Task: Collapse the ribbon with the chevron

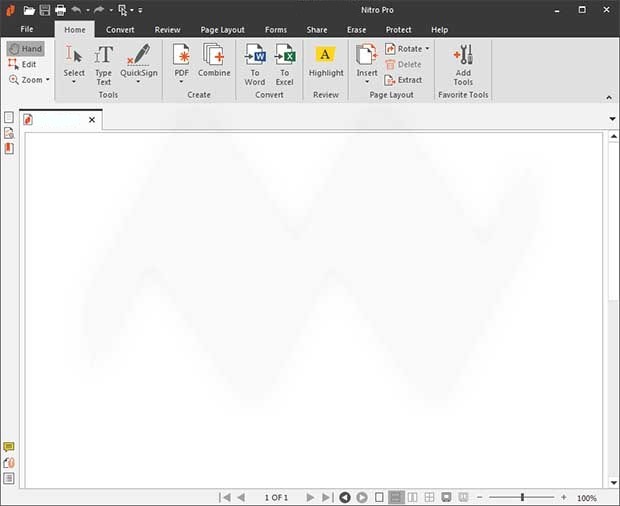Action: coord(609,97)
